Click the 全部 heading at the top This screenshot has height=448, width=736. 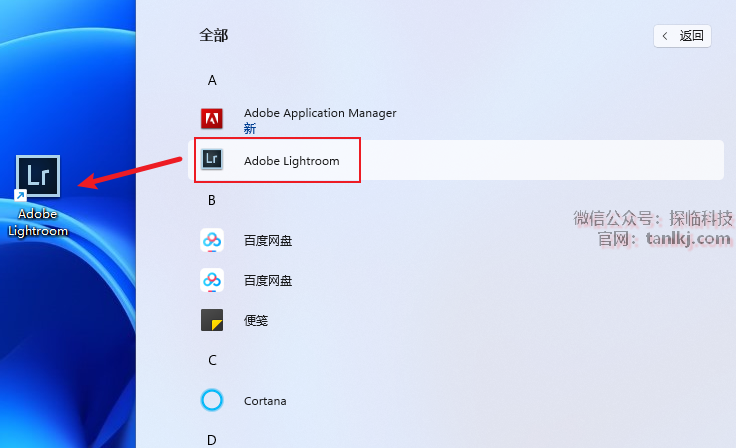coord(214,35)
